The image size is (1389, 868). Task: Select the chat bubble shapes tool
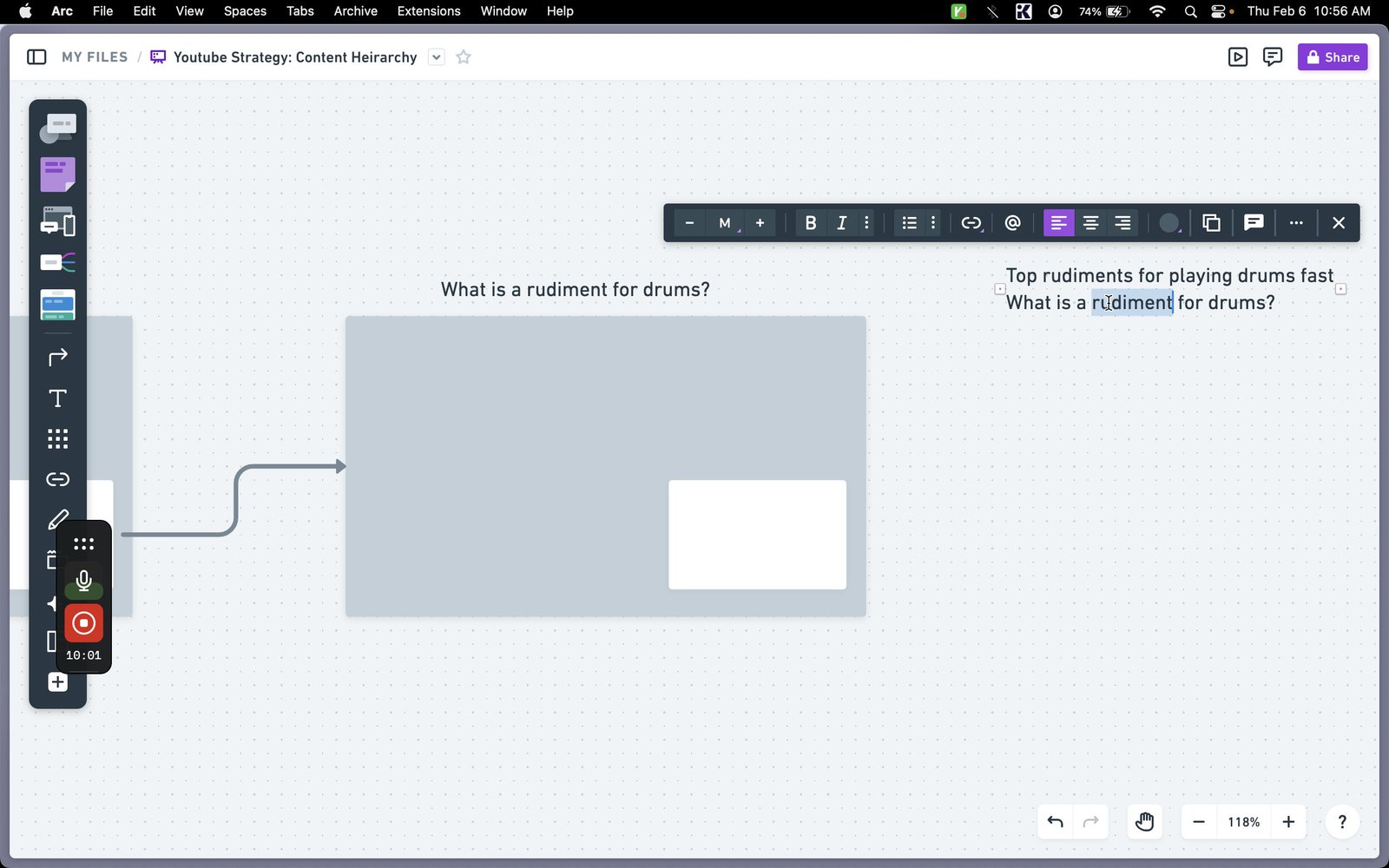(x=57, y=128)
